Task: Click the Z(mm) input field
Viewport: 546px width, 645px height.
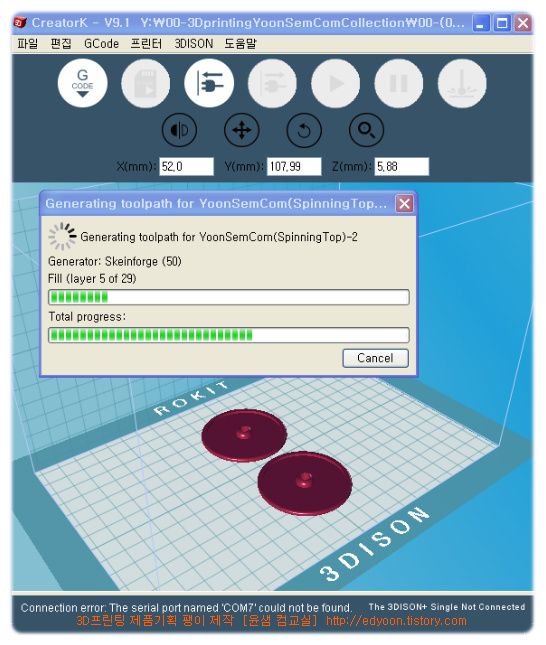Action: coord(402,167)
